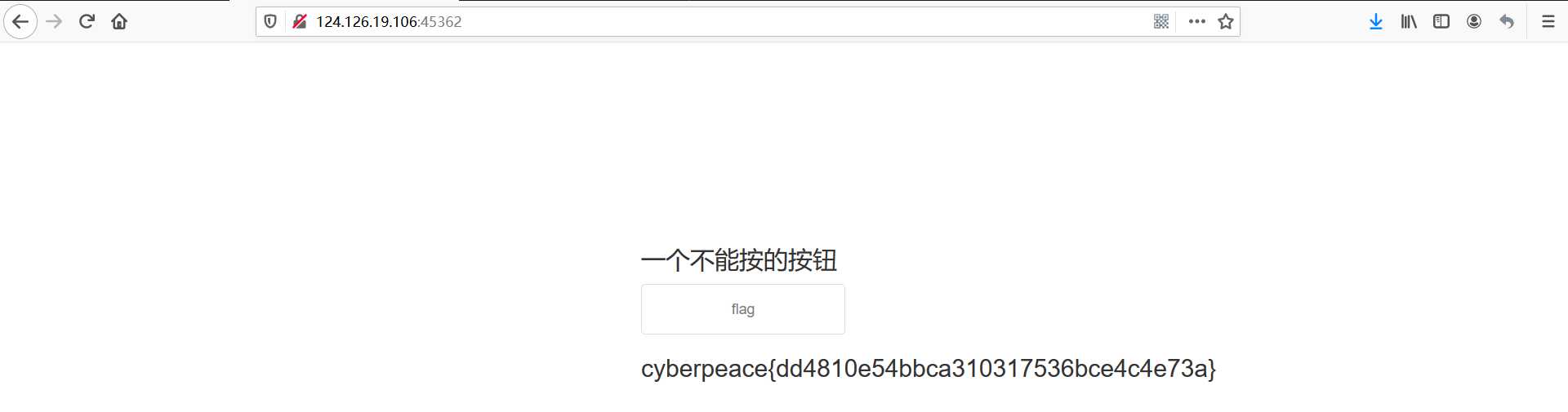
Task: Click the forward navigation arrow
Action: pos(54,22)
